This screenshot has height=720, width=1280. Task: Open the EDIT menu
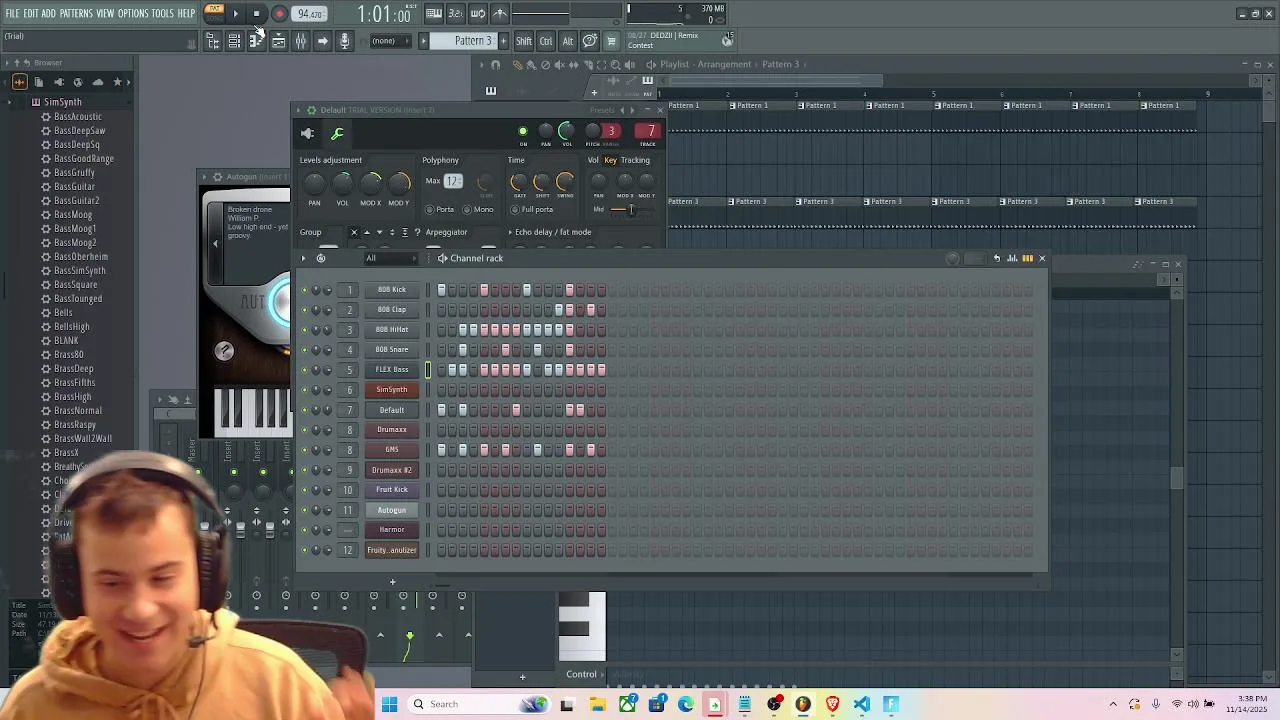[x=30, y=13]
